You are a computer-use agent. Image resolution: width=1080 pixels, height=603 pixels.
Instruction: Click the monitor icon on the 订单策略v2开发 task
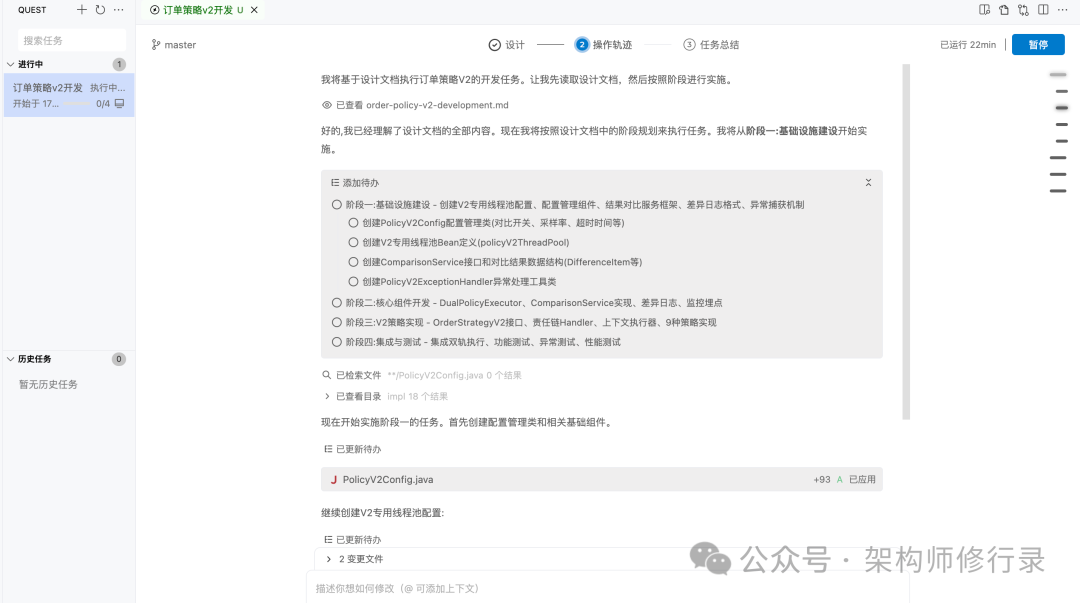tap(120, 103)
